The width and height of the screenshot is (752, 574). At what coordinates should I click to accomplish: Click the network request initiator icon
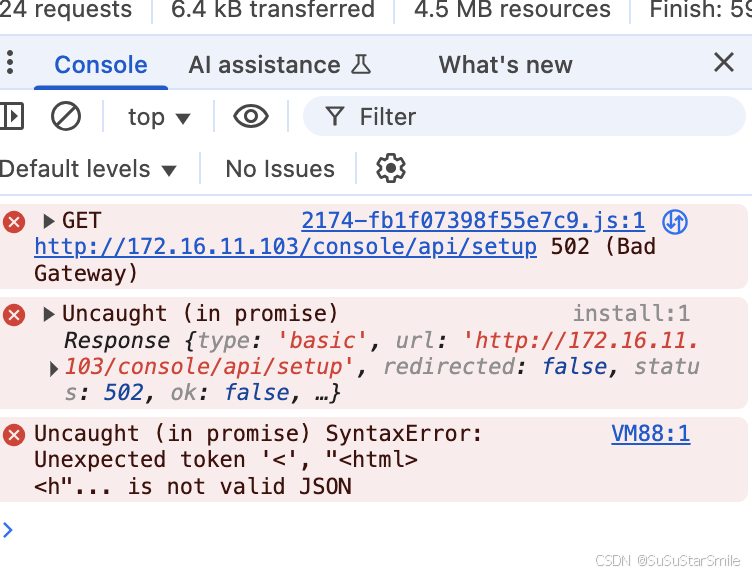(675, 222)
